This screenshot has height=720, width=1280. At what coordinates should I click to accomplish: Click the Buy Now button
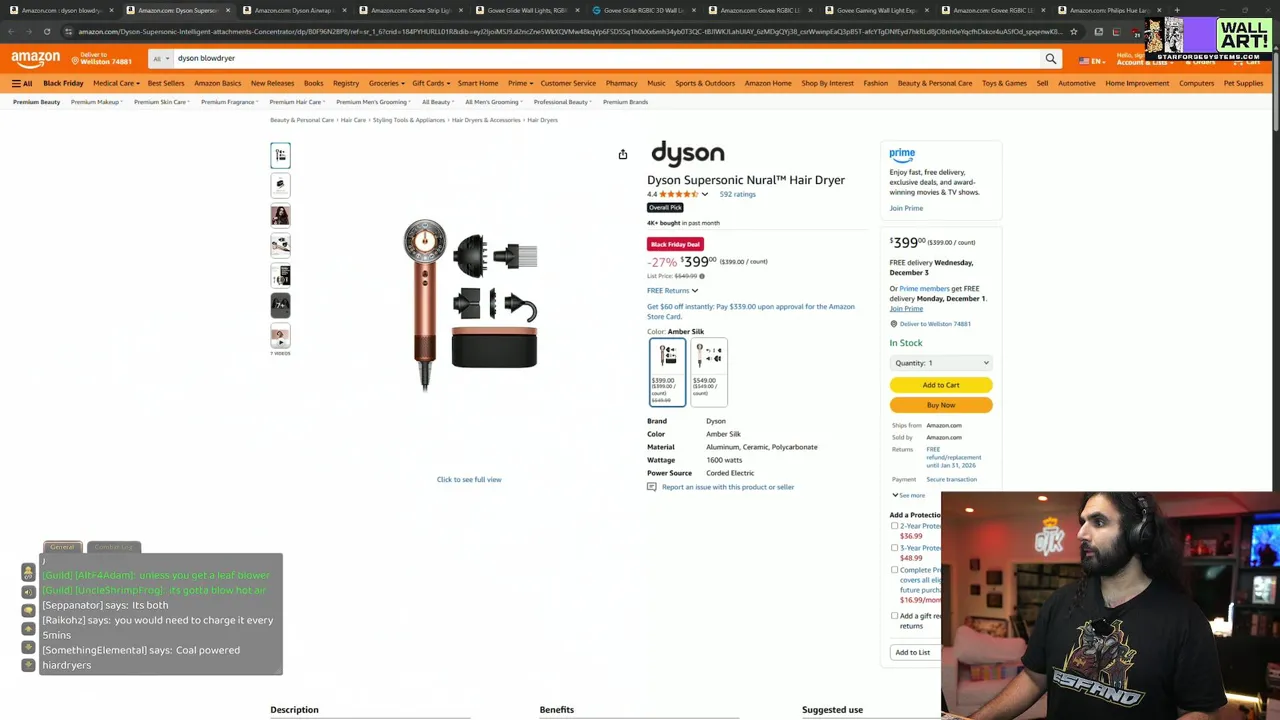pyautogui.click(x=941, y=405)
